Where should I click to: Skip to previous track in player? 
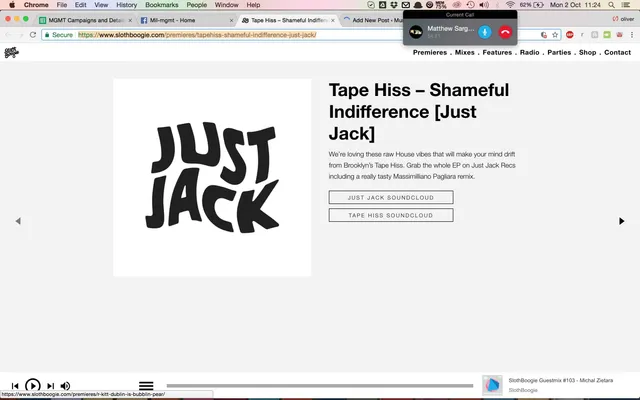click(x=15, y=386)
